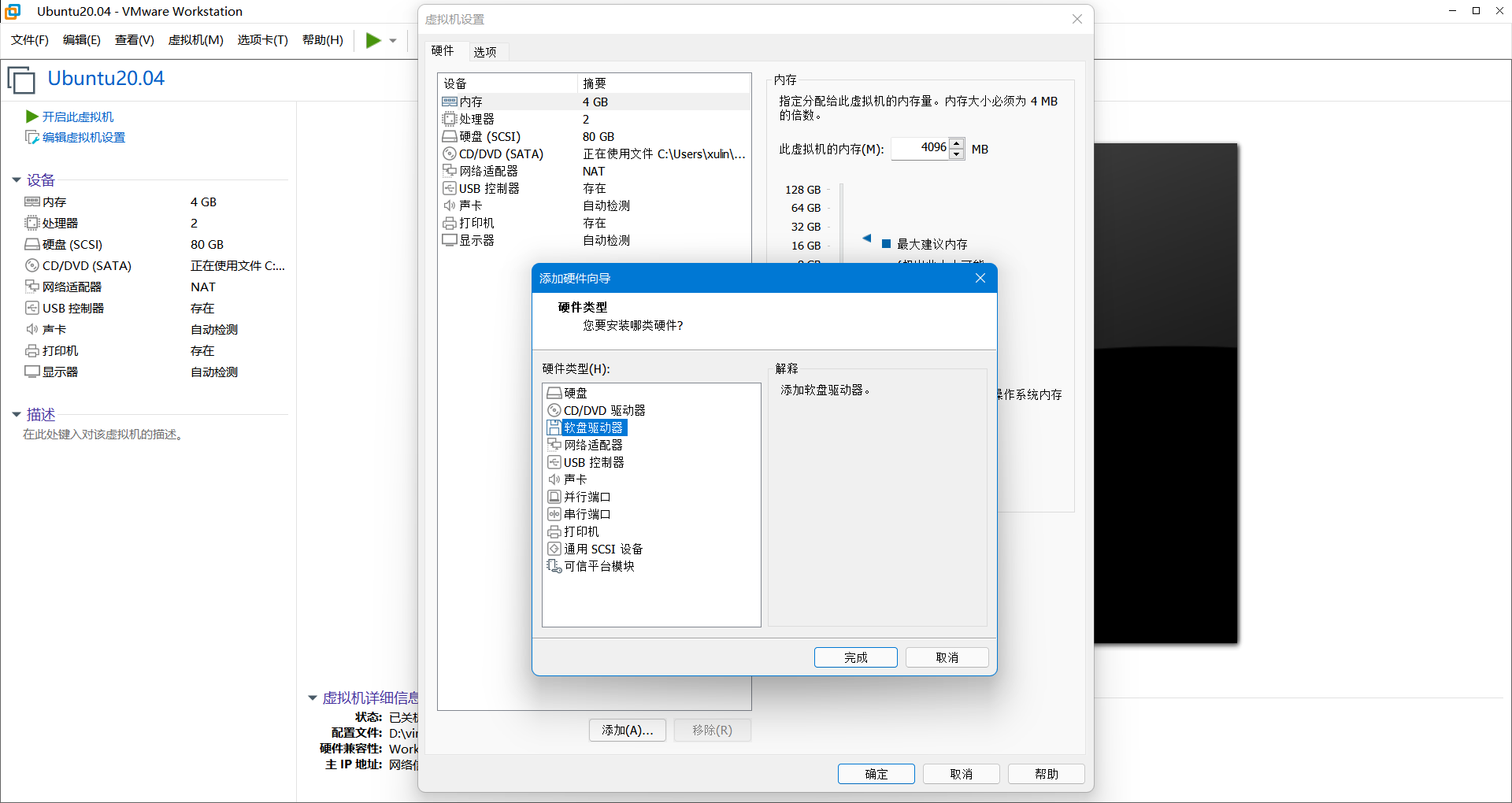The width and height of the screenshot is (1512, 803).
Task: Click the memory value field showing 4096
Action: coord(921,148)
